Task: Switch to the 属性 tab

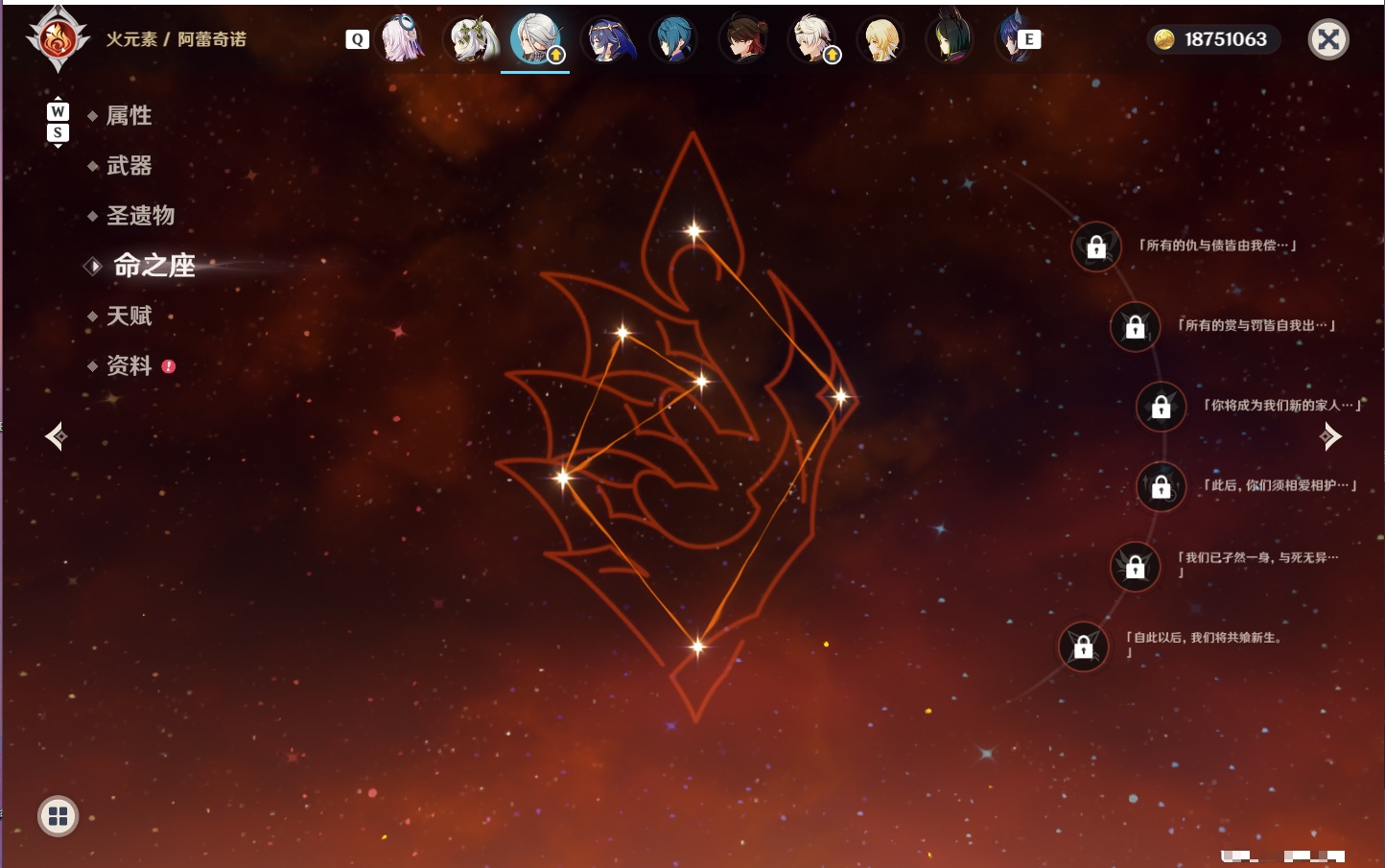Action: pyautogui.click(x=129, y=116)
